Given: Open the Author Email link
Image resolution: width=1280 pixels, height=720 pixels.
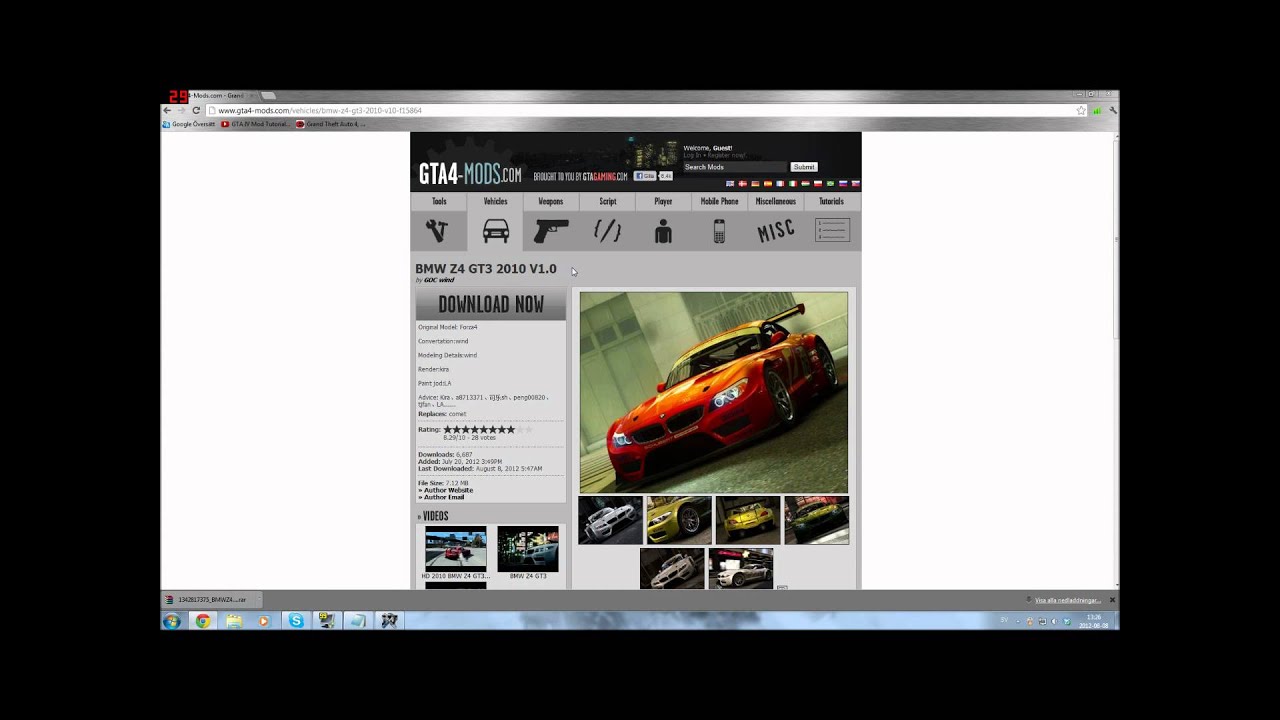Looking at the screenshot, I should pyautogui.click(x=444, y=497).
